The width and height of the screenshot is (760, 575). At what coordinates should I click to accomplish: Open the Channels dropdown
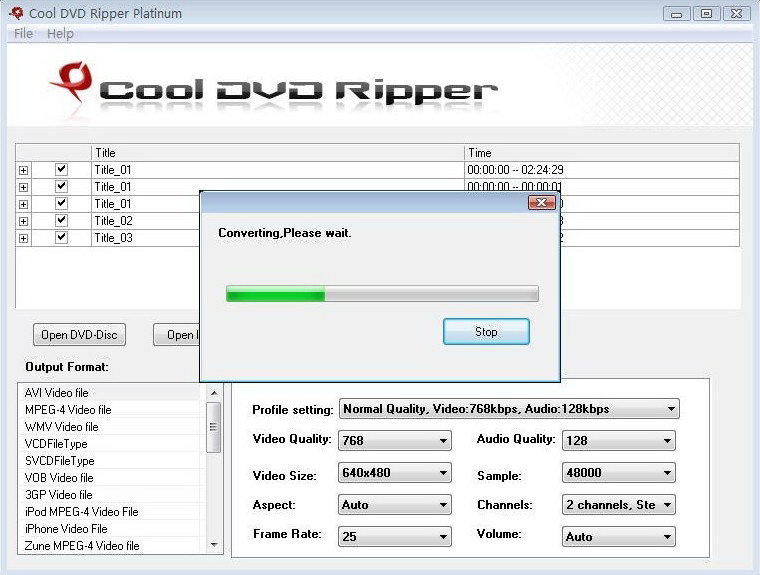618,505
